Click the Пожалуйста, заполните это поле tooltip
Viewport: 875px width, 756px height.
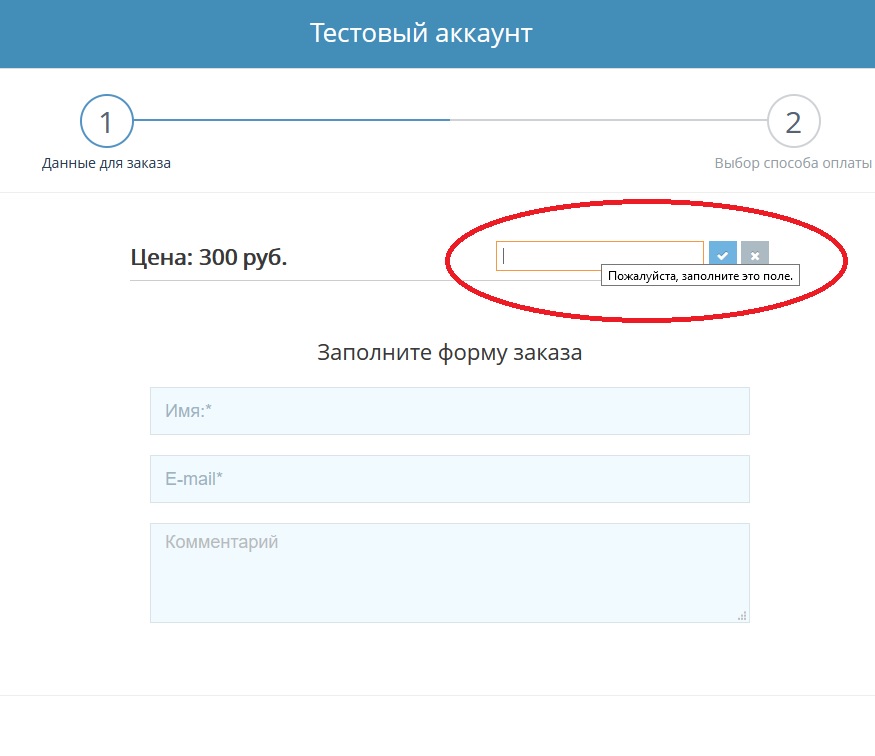[x=700, y=276]
